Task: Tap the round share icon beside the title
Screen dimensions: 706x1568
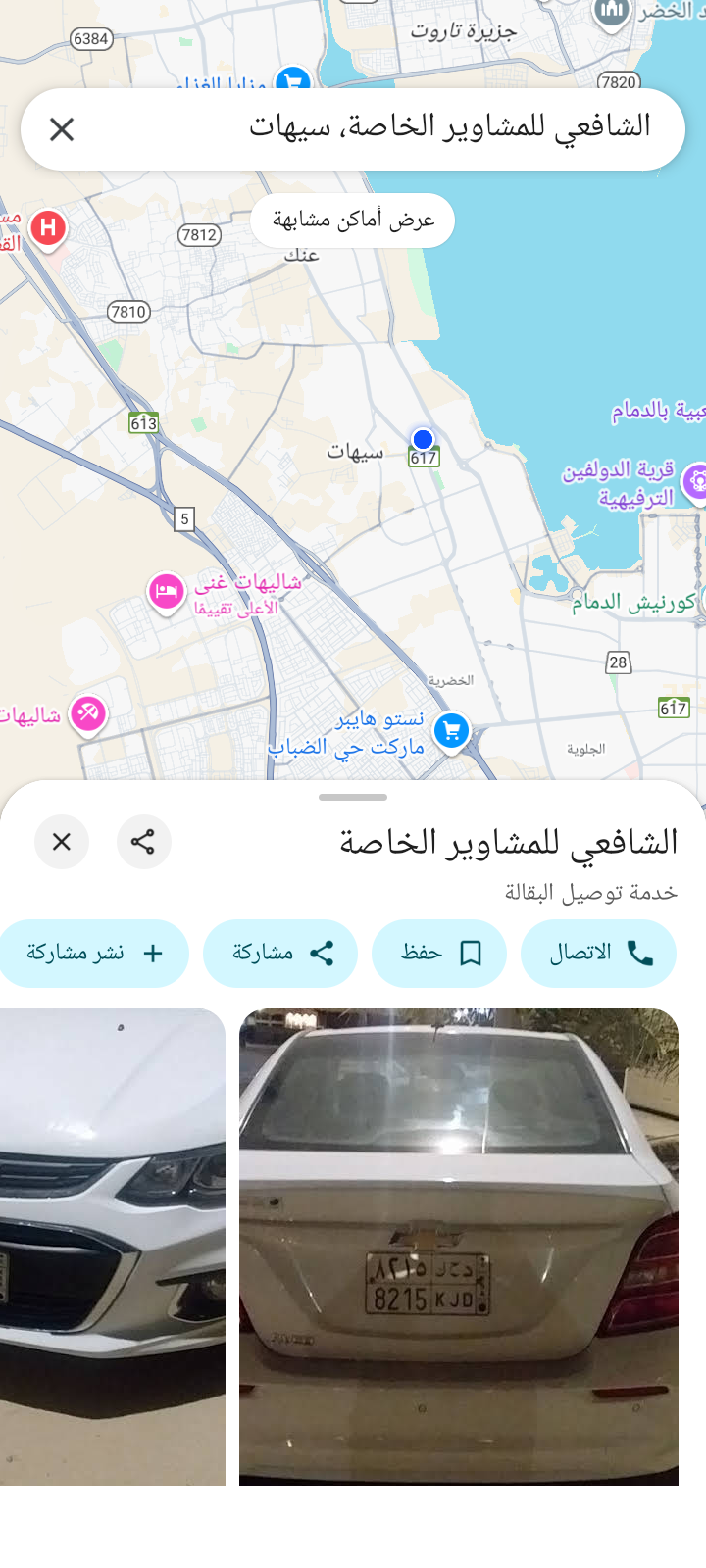Action: tap(143, 842)
